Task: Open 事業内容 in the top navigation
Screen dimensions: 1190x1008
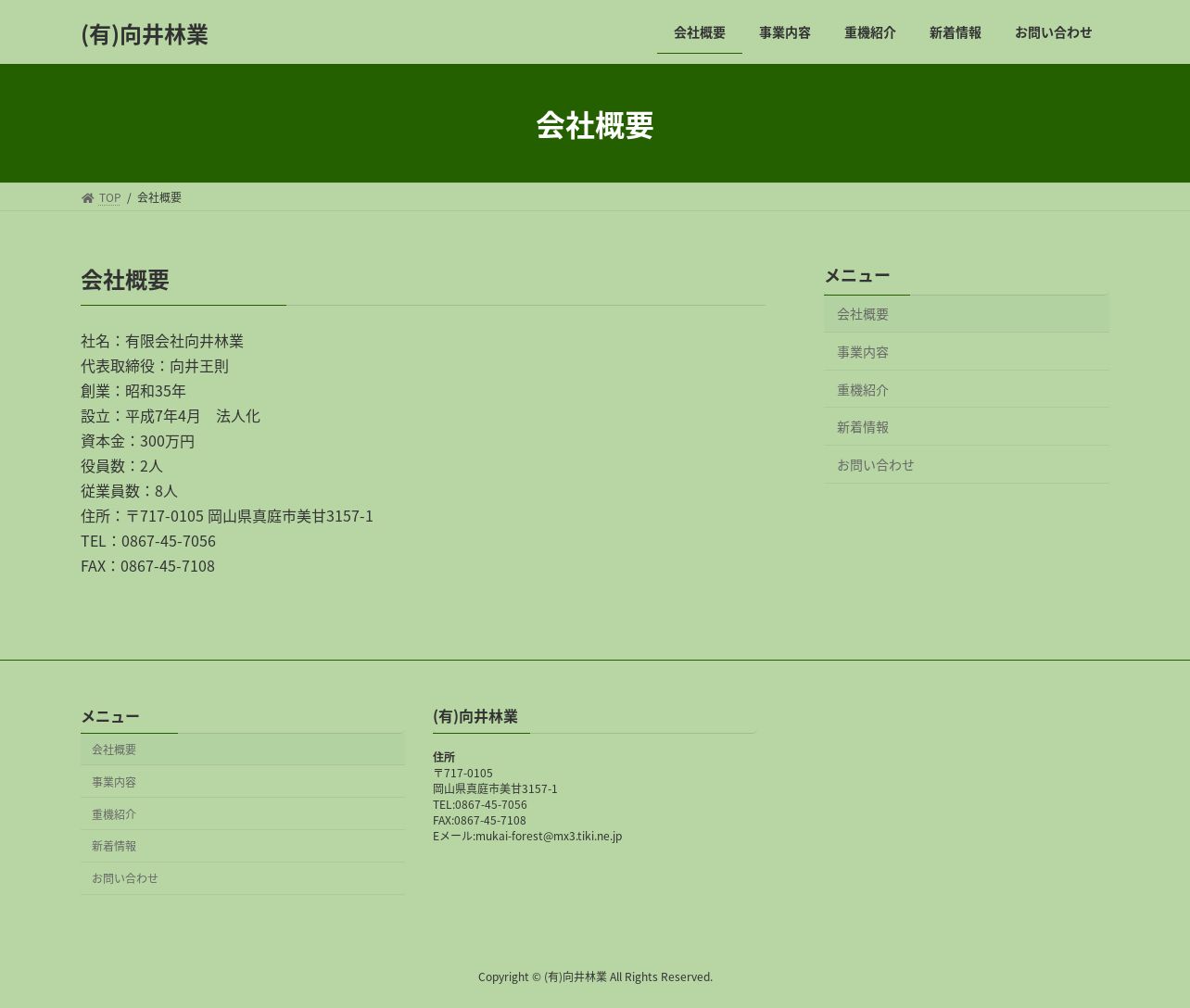Action: 785,32
